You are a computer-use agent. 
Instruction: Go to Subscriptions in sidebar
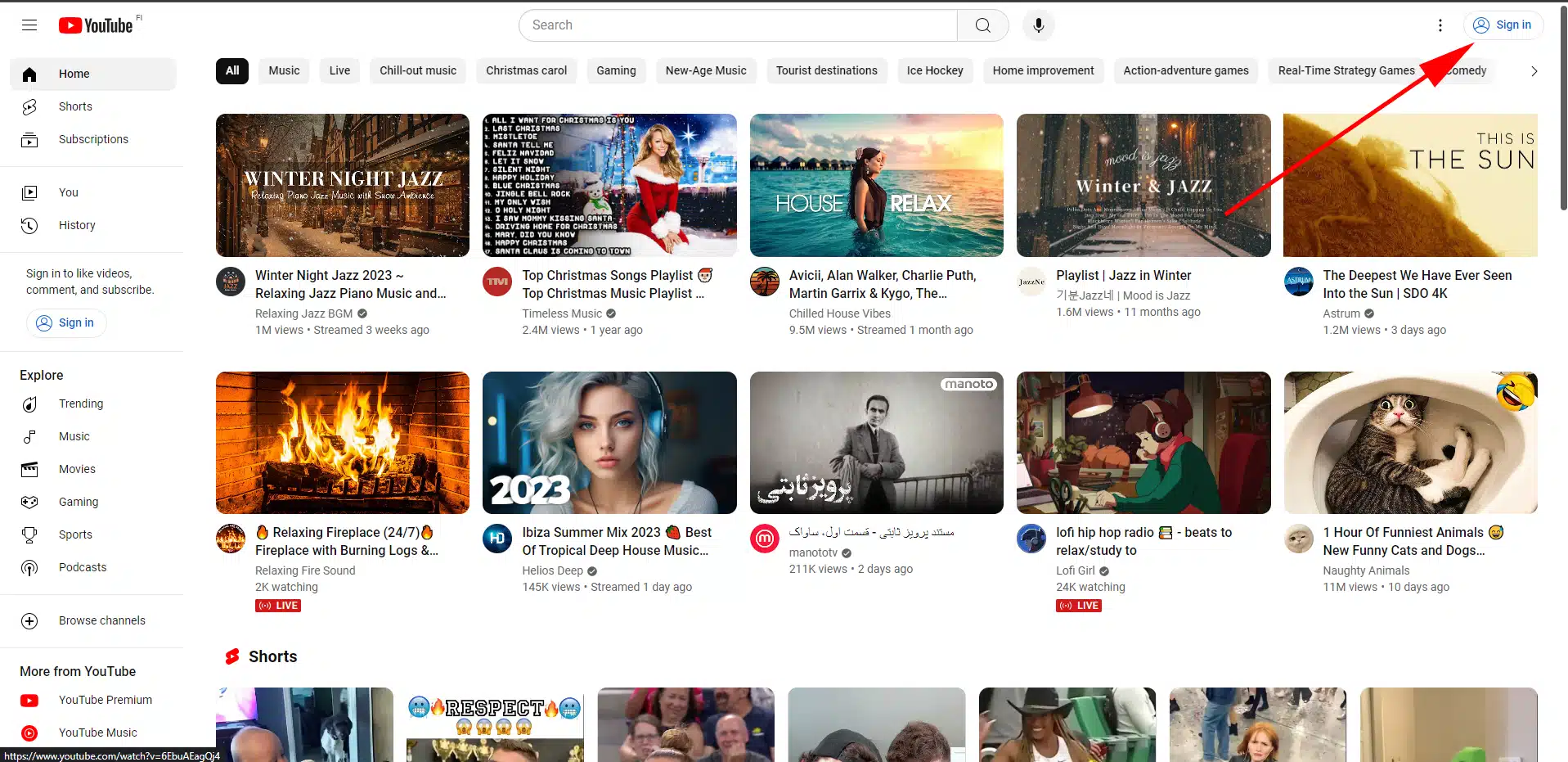point(93,139)
